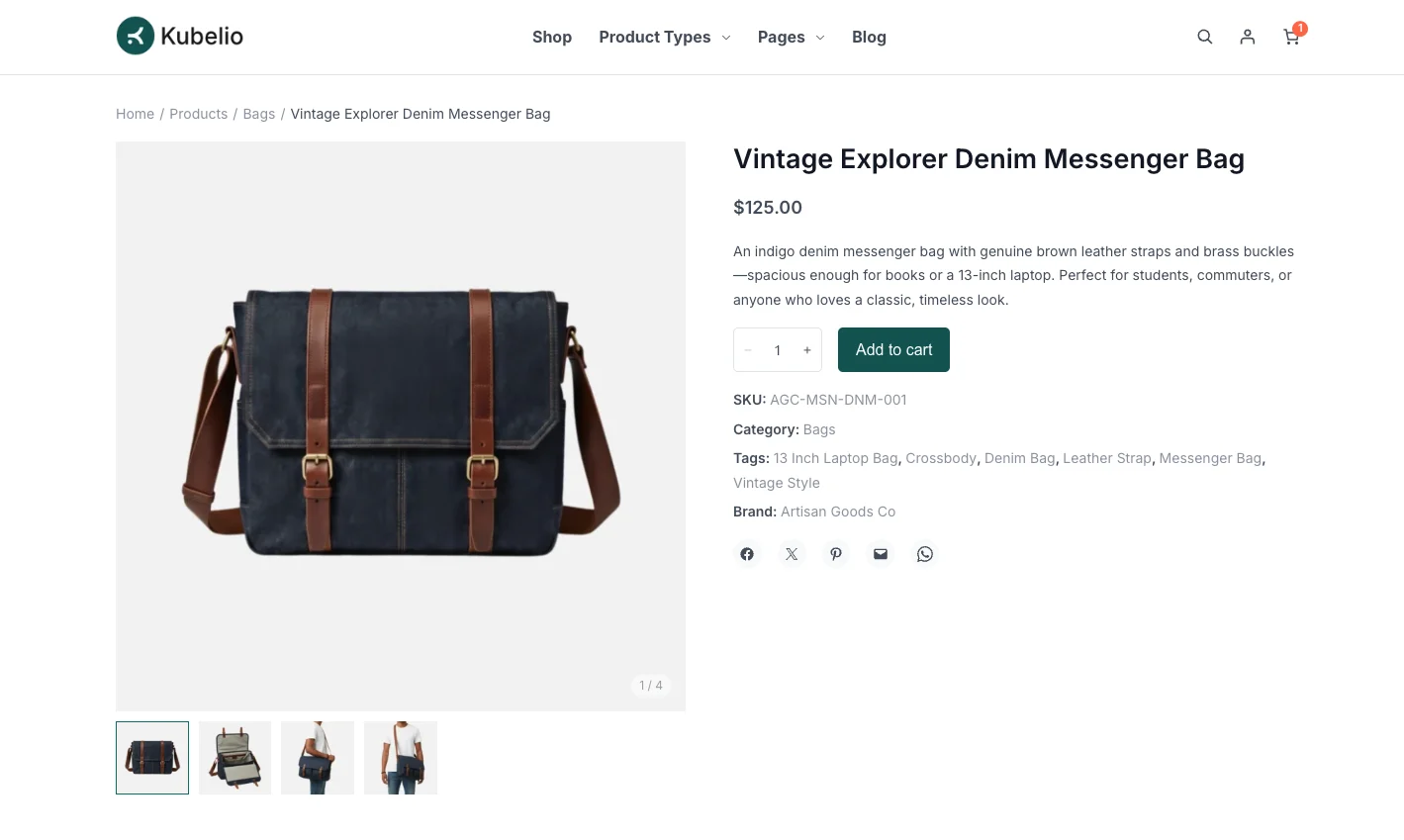This screenshot has height=840, width=1404.
Task: Open the shopping cart
Action: tap(1290, 37)
